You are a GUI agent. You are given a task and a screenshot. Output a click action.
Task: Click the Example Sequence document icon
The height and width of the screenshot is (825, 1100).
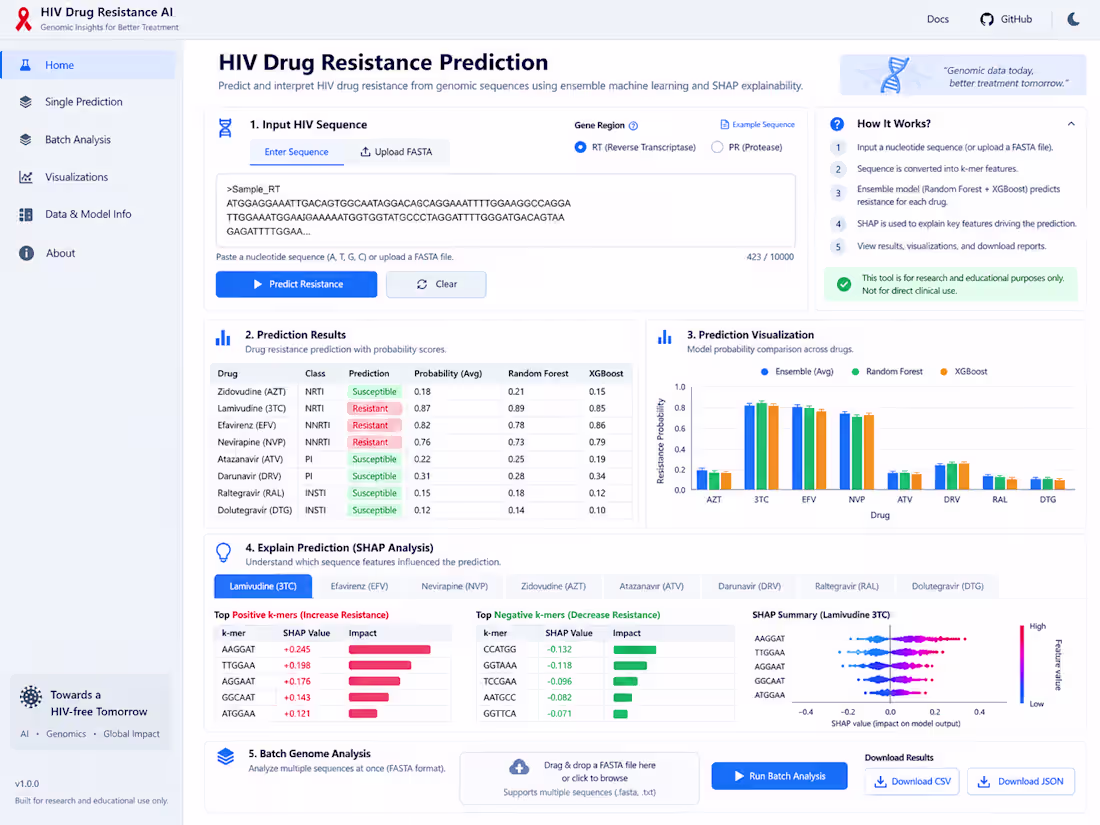pyautogui.click(x=725, y=124)
